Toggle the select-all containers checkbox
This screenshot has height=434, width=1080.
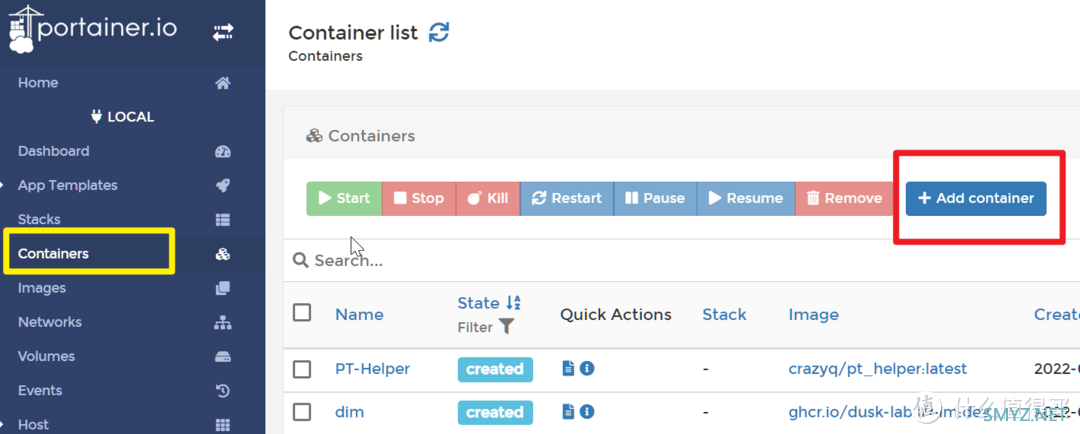click(302, 313)
